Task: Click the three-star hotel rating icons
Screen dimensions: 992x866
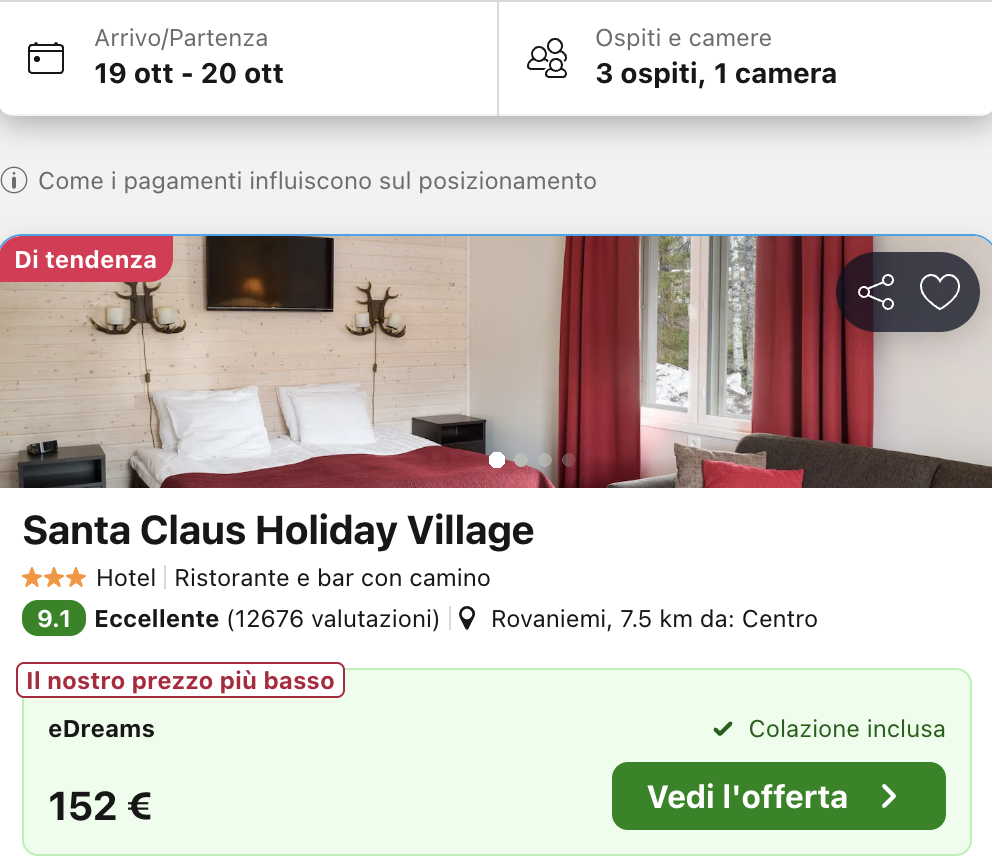Action: pyautogui.click(x=54, y=578)
